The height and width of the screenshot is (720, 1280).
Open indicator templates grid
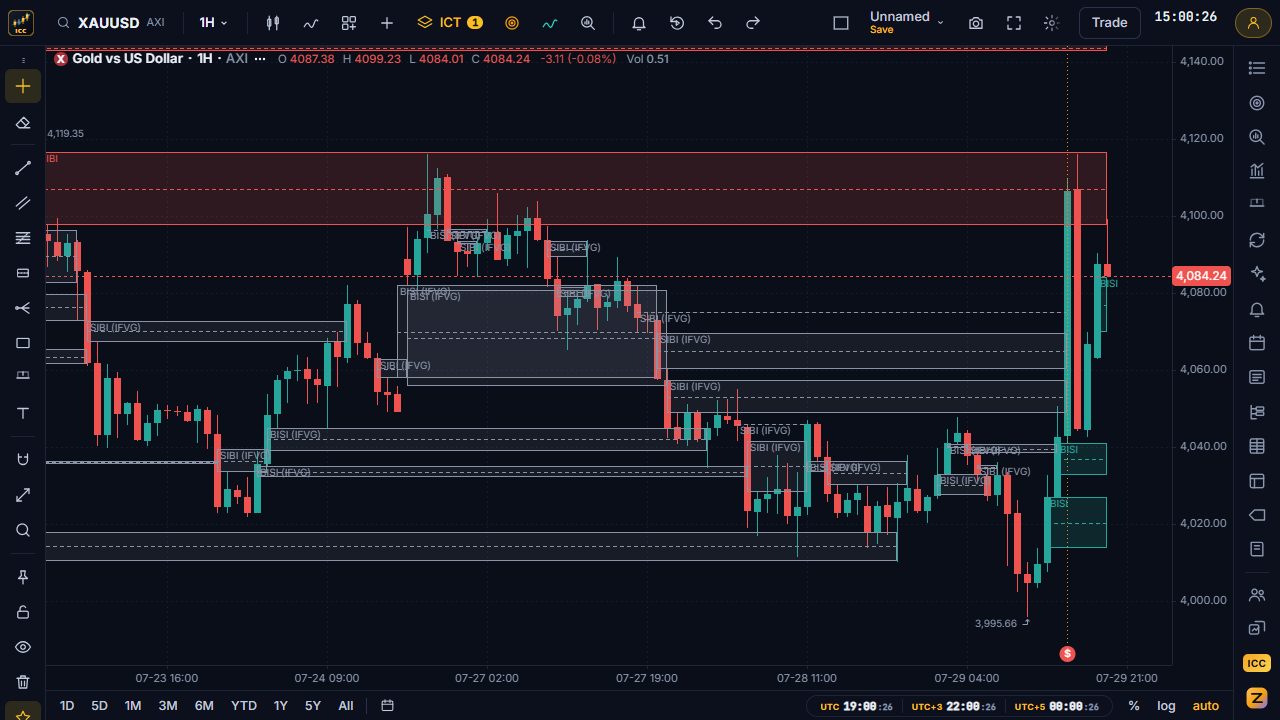(349, 22)
